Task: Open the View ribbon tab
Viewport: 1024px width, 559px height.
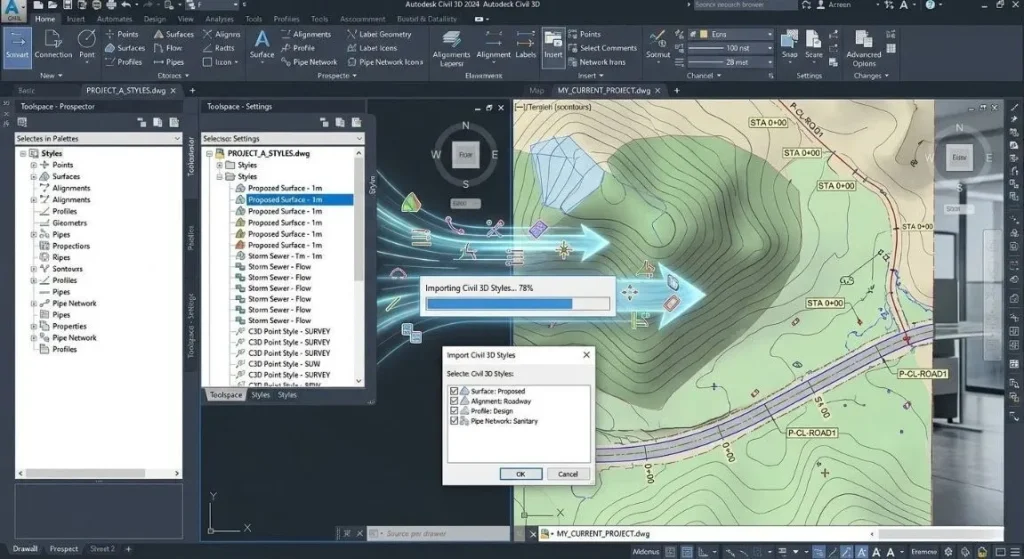Action: pyautogui.click(x=185, y=19)
